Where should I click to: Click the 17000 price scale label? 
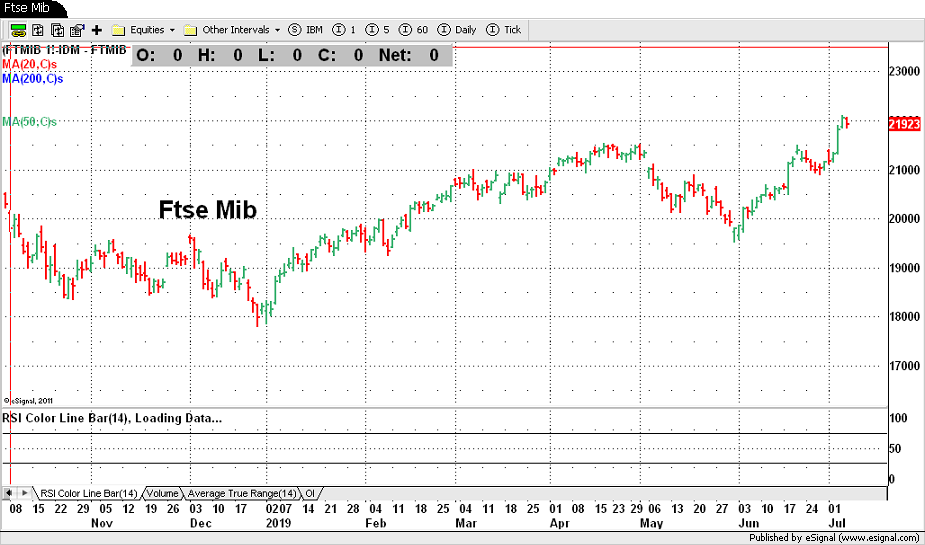point(904,366)
